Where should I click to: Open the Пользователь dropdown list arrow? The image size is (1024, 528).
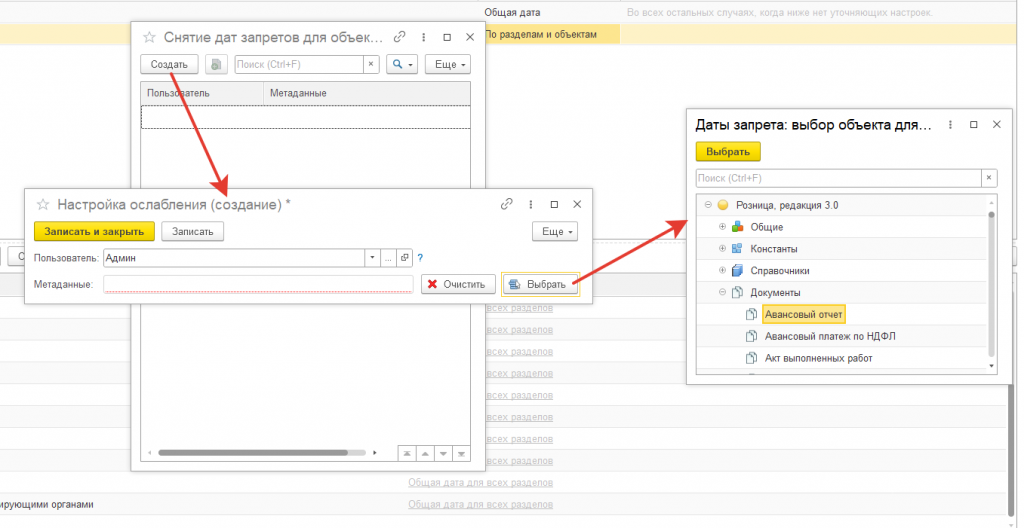(x=372, y=257)
